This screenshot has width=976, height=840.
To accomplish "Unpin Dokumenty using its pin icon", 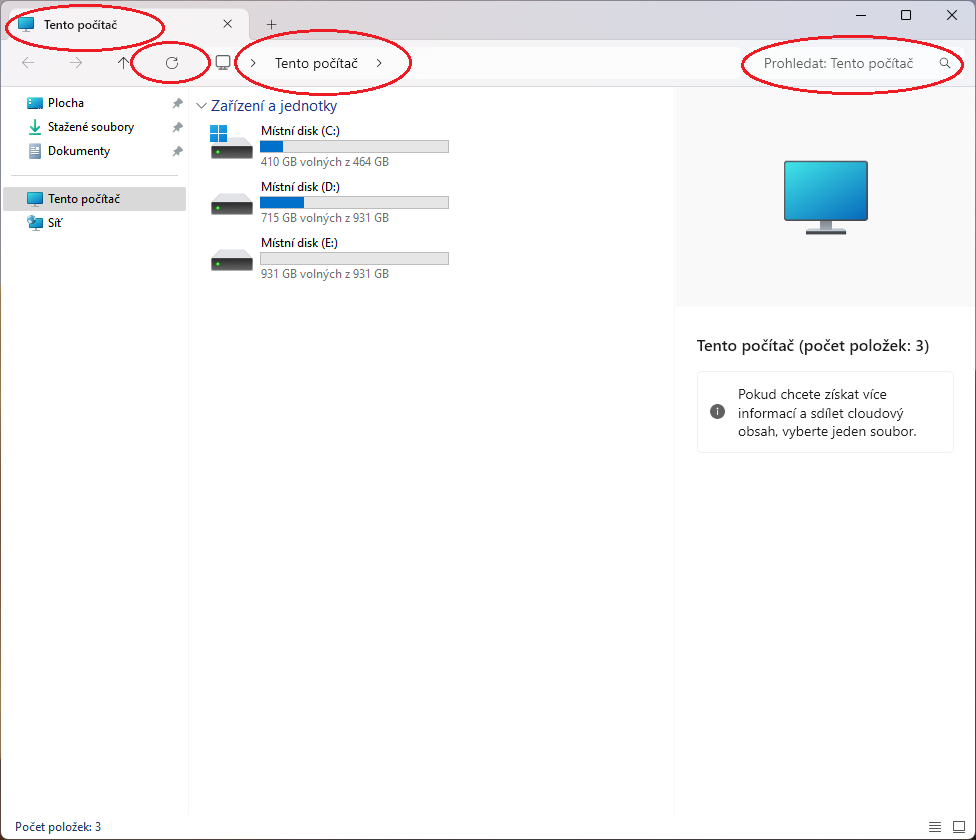I will [177, 151].
